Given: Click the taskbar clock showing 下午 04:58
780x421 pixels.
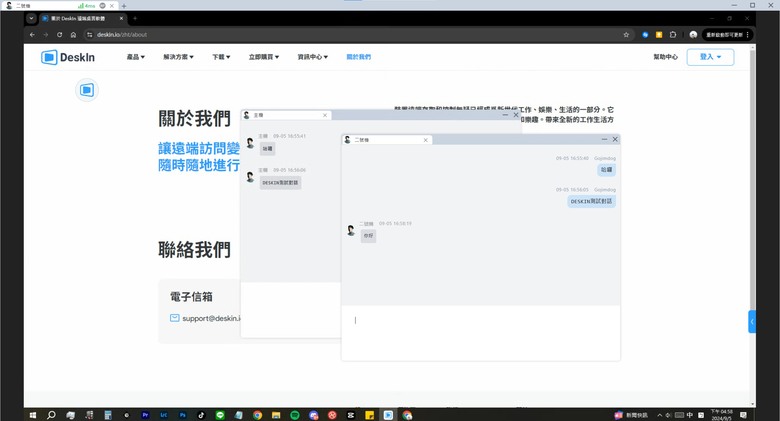Looking at the screenshot, I should point(721,415).
